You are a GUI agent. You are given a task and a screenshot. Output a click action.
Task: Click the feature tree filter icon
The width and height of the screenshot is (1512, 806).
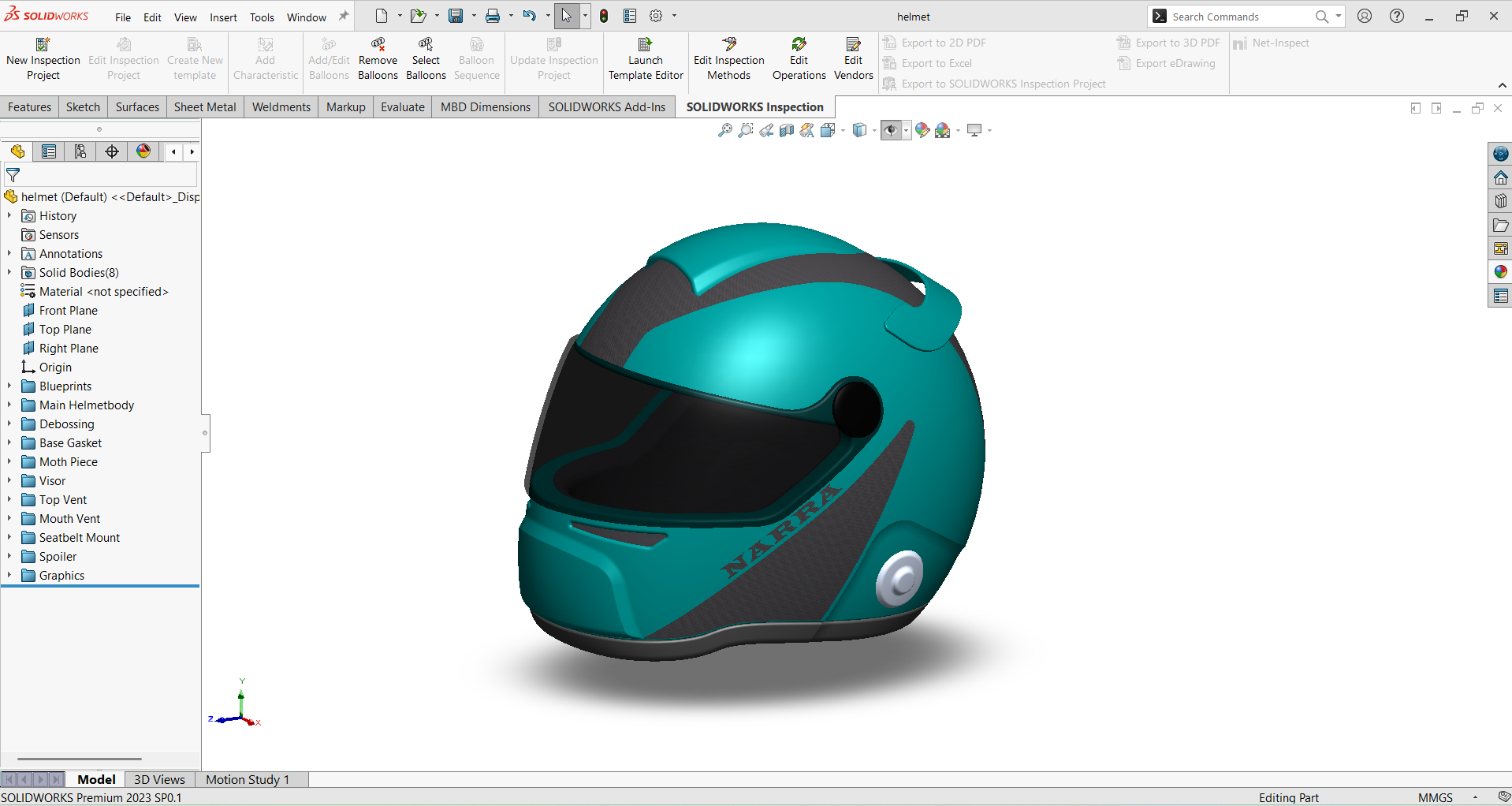pos(13,175)
